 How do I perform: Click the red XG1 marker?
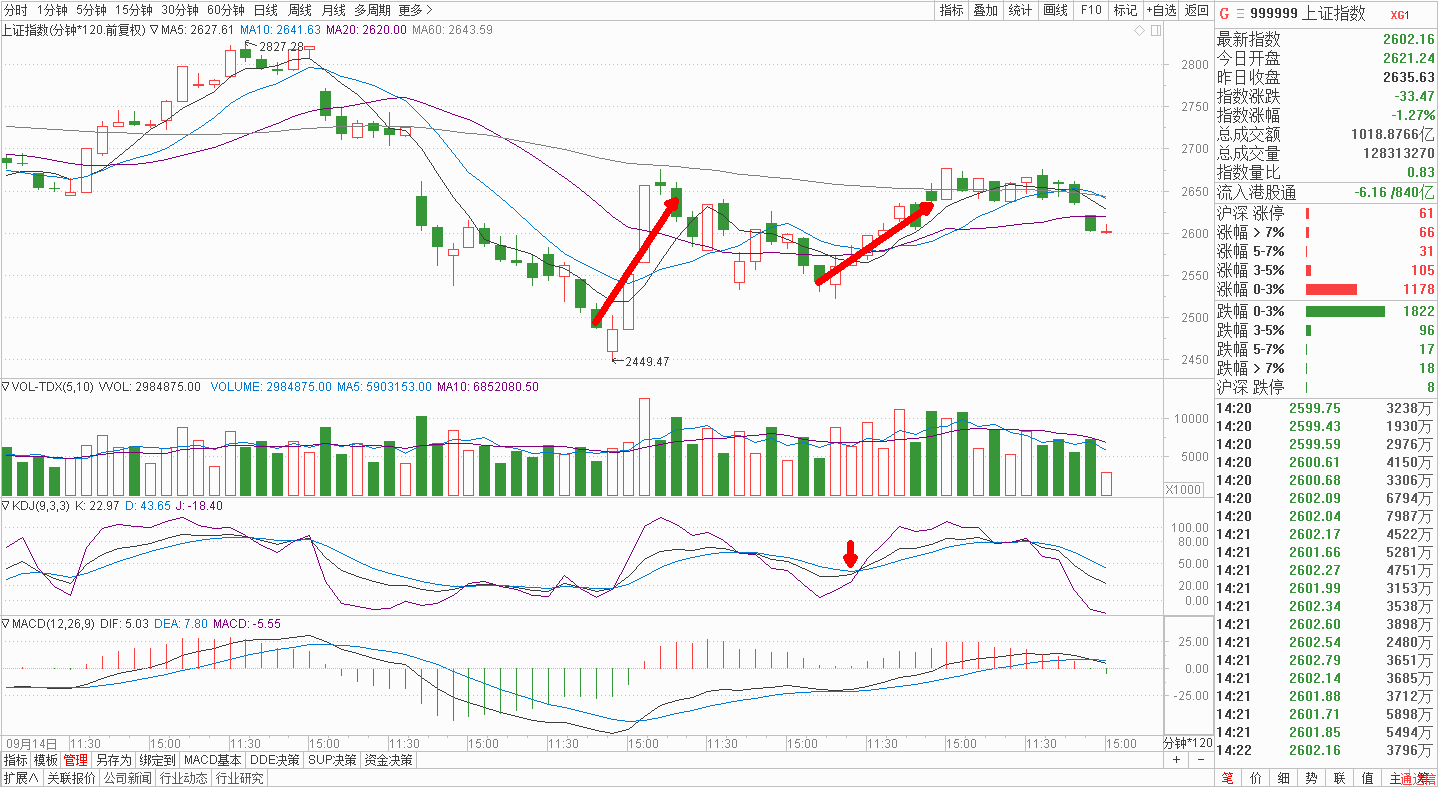click(x=1400, y=15)
